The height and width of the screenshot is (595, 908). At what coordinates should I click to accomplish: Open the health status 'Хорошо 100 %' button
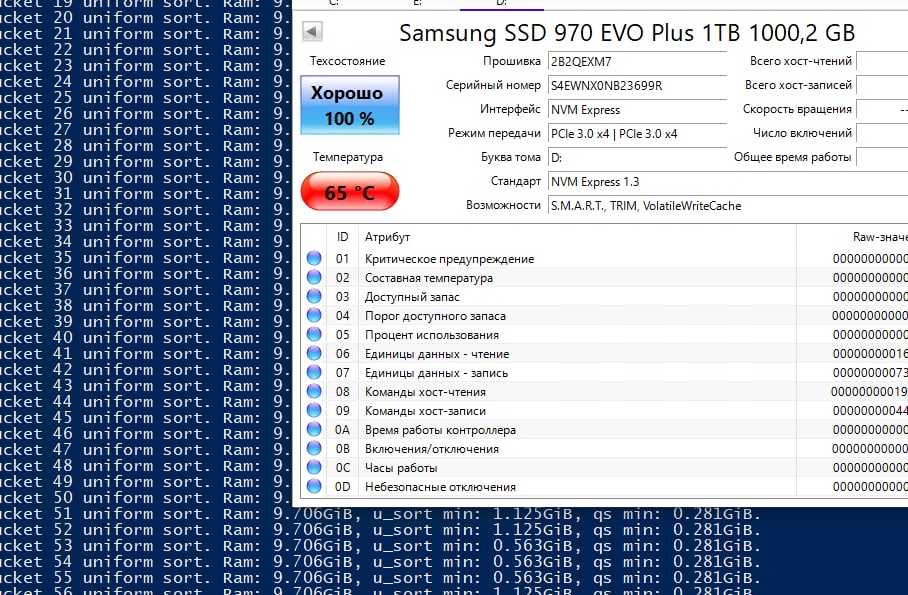(x=350, y=105)
